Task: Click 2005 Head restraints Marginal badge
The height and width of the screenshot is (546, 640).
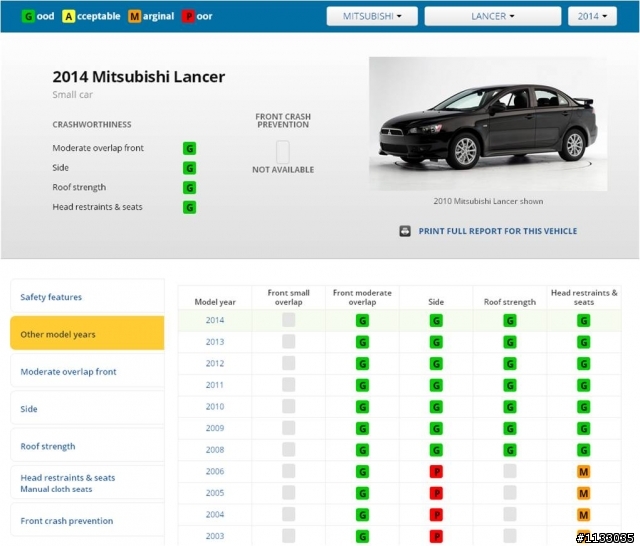Action: [x=584, y=494]
